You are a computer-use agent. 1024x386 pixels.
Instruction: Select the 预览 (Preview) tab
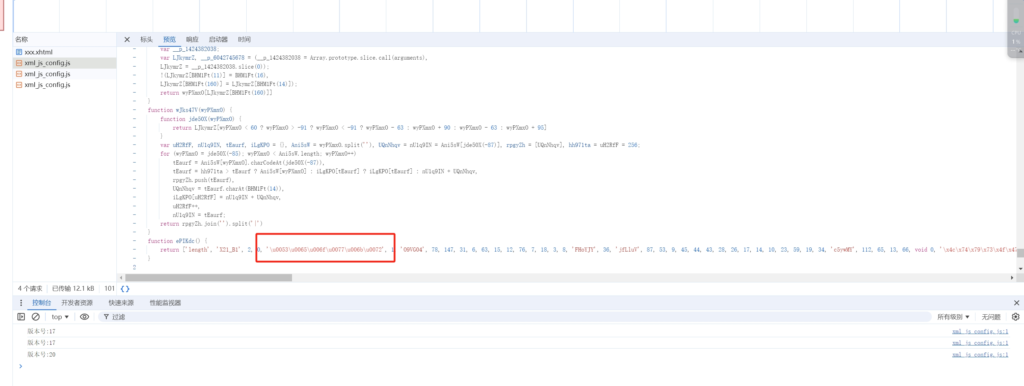pos(169,39)
